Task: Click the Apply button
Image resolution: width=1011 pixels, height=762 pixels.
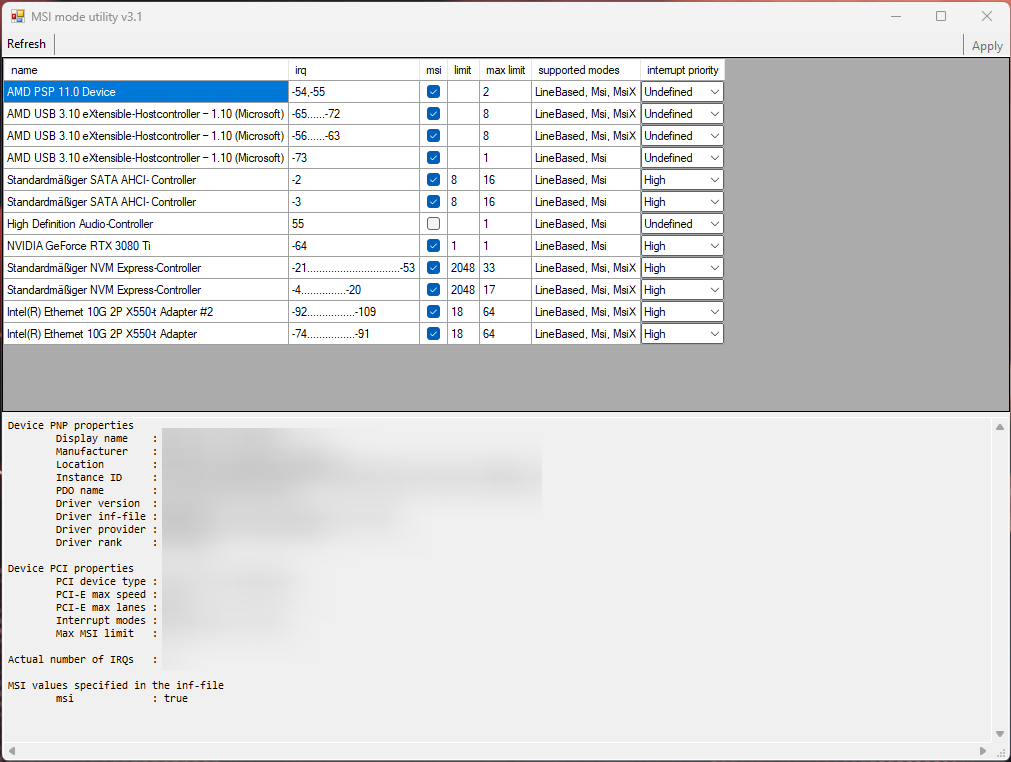Action: 987,46
